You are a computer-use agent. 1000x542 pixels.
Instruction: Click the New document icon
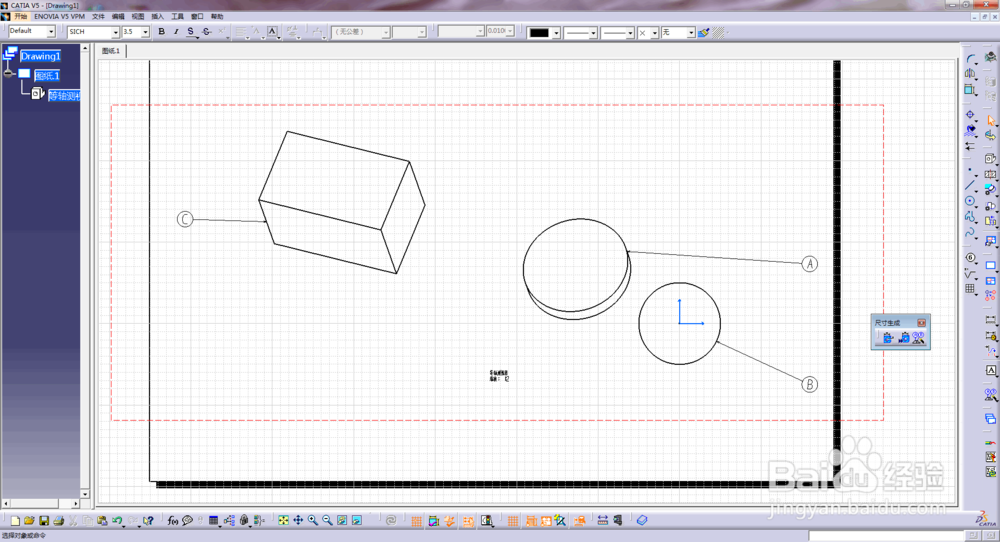(x=15, y=521)
